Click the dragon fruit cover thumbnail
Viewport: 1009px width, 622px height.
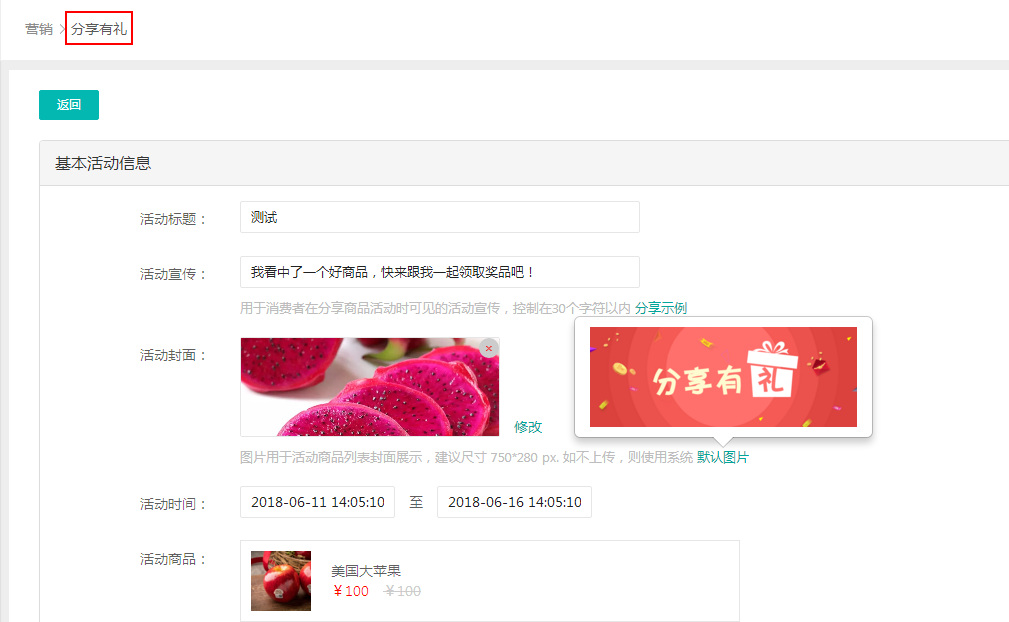tap(369, 387)
